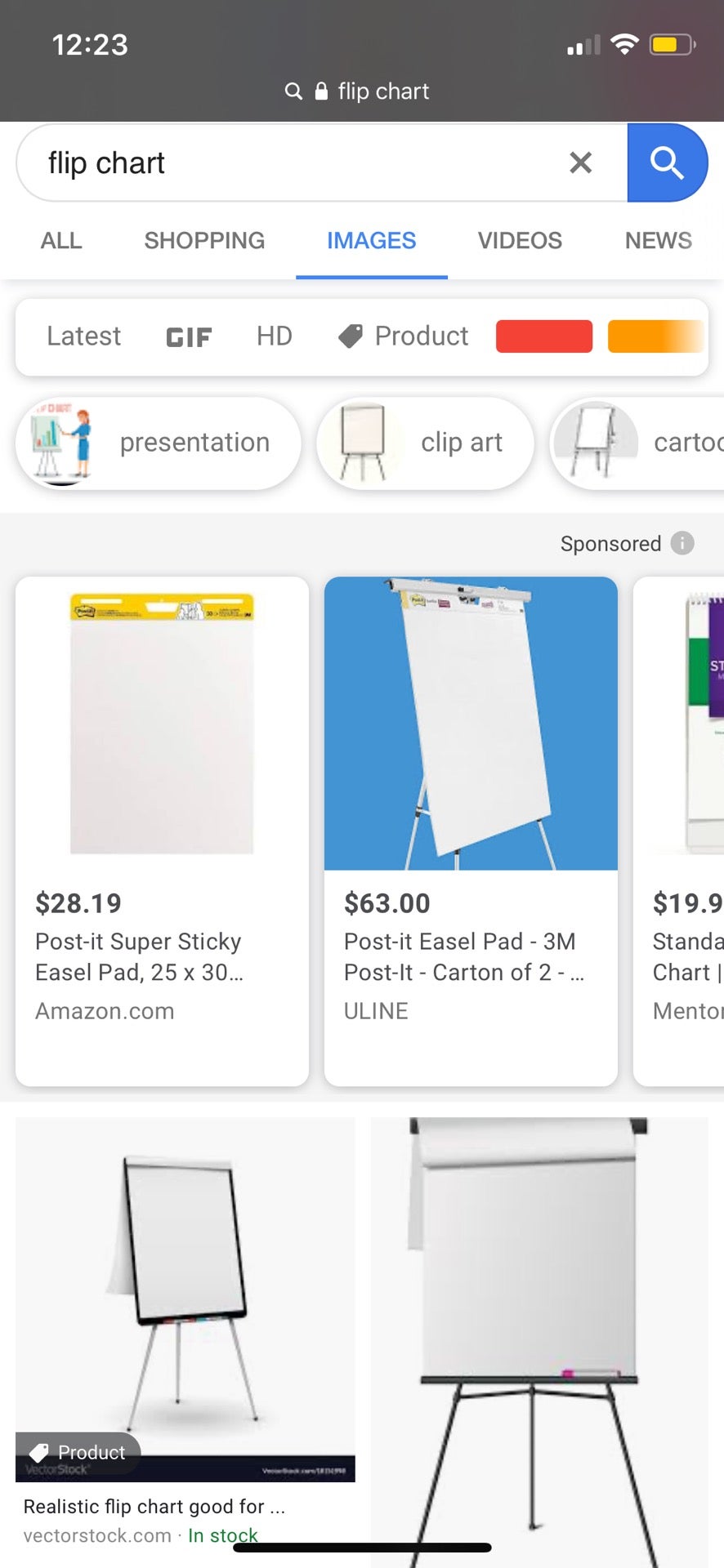Enable the HD filter

274,336
